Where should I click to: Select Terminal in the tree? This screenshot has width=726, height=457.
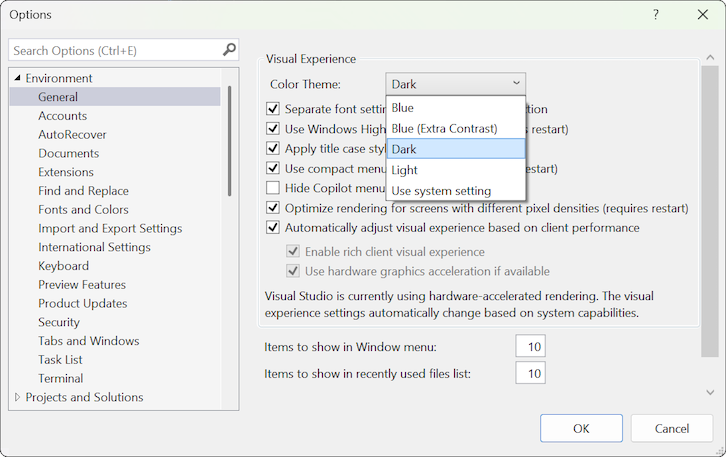61,378
